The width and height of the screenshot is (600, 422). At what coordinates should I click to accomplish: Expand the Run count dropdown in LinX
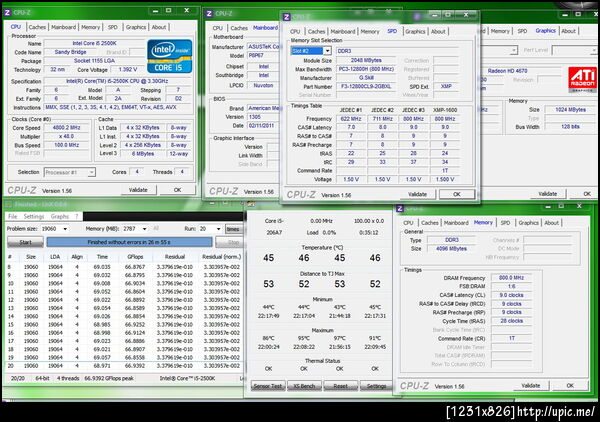coord(218,229)
